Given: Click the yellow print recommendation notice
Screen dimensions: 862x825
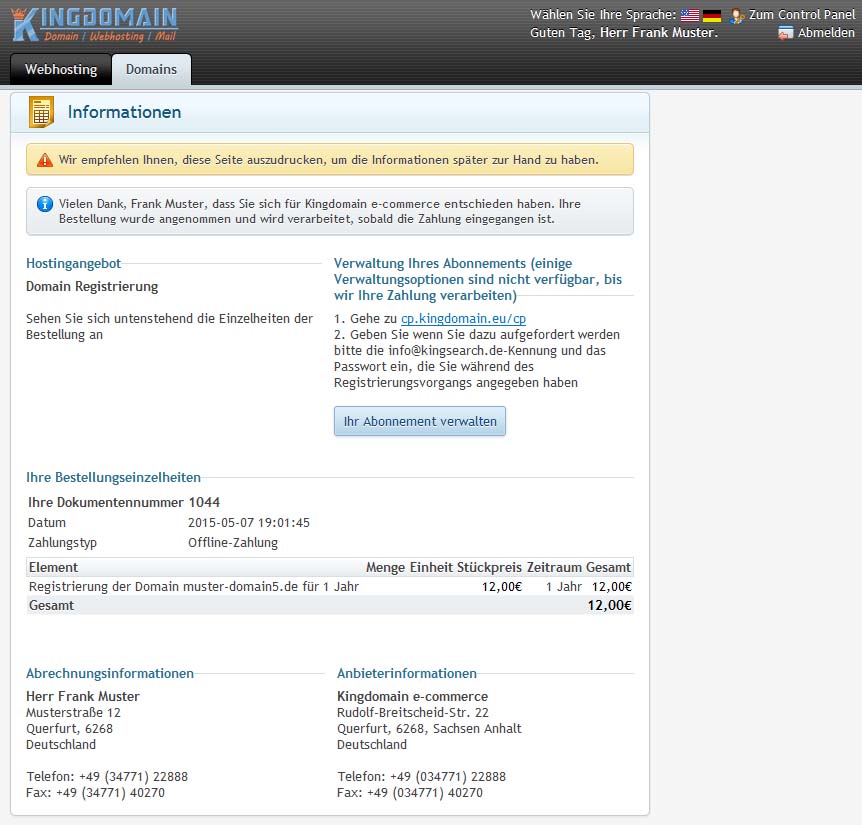Looking at the screenshot, I should coord(330,159).
